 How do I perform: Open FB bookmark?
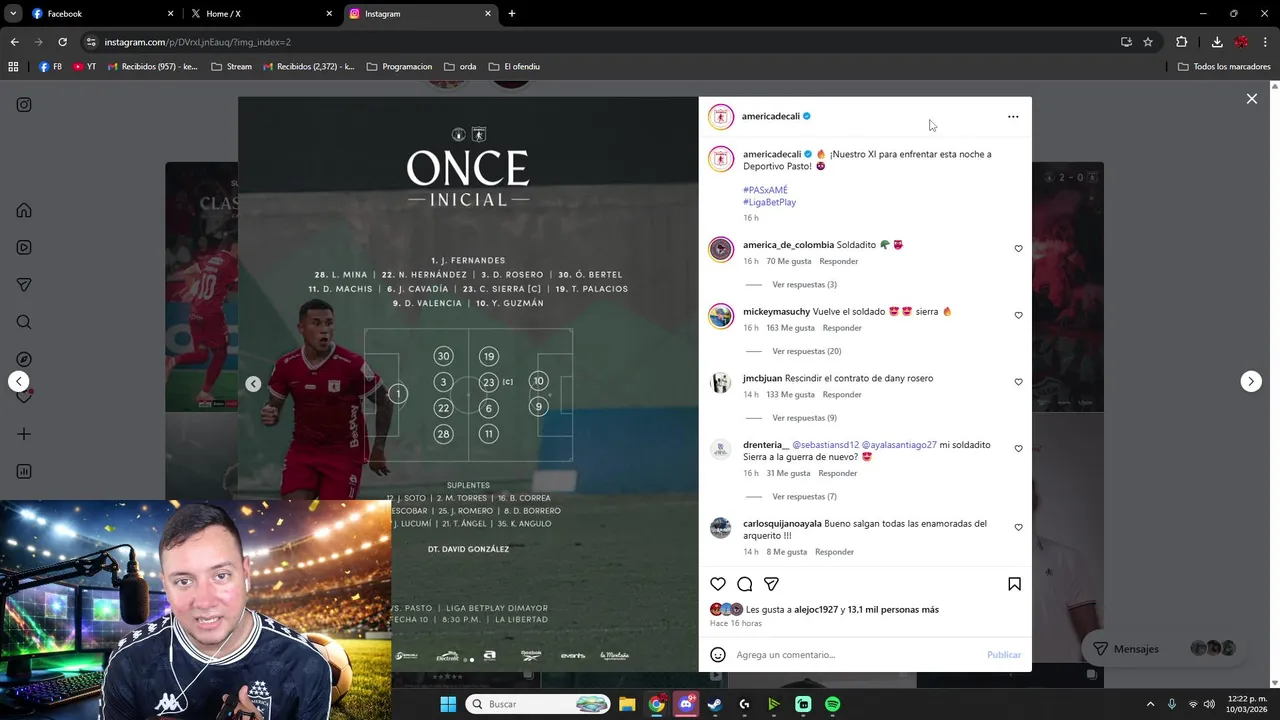(x=50, y=67)
